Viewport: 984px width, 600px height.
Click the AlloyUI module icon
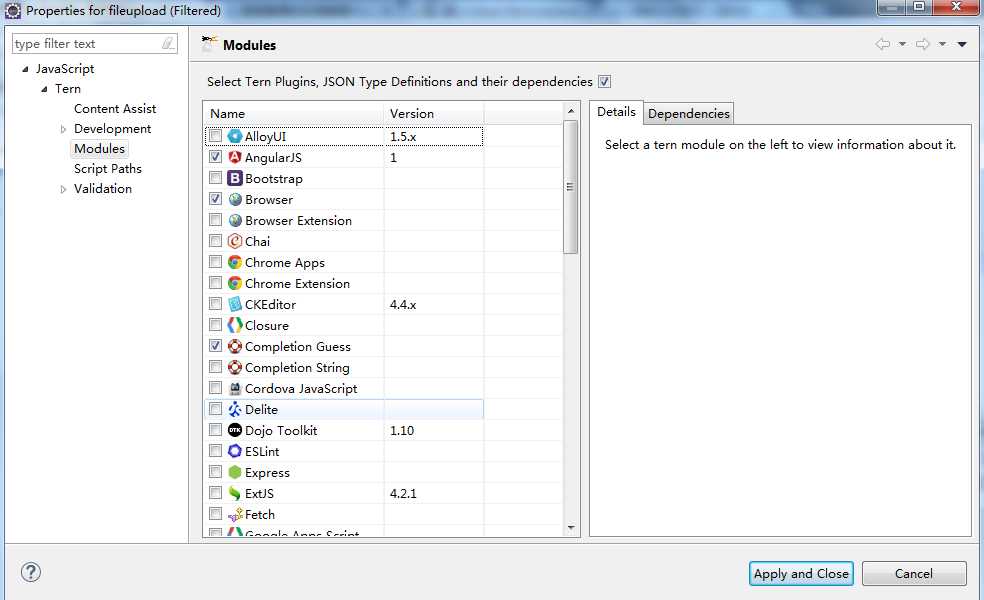[x=235, y=136]
